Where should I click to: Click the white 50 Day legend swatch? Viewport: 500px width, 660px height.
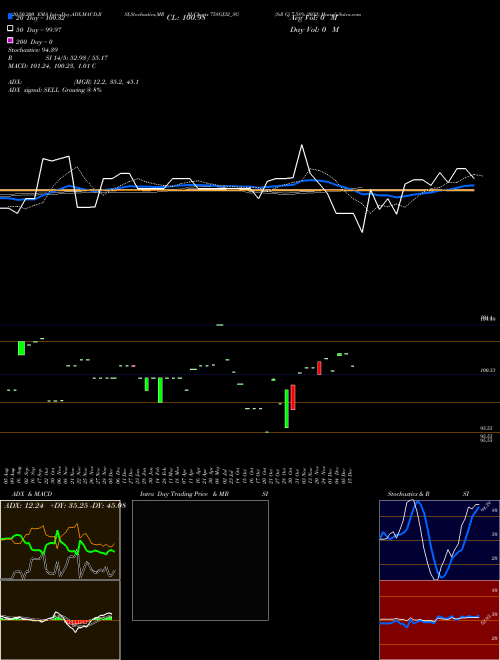point(10,28)
